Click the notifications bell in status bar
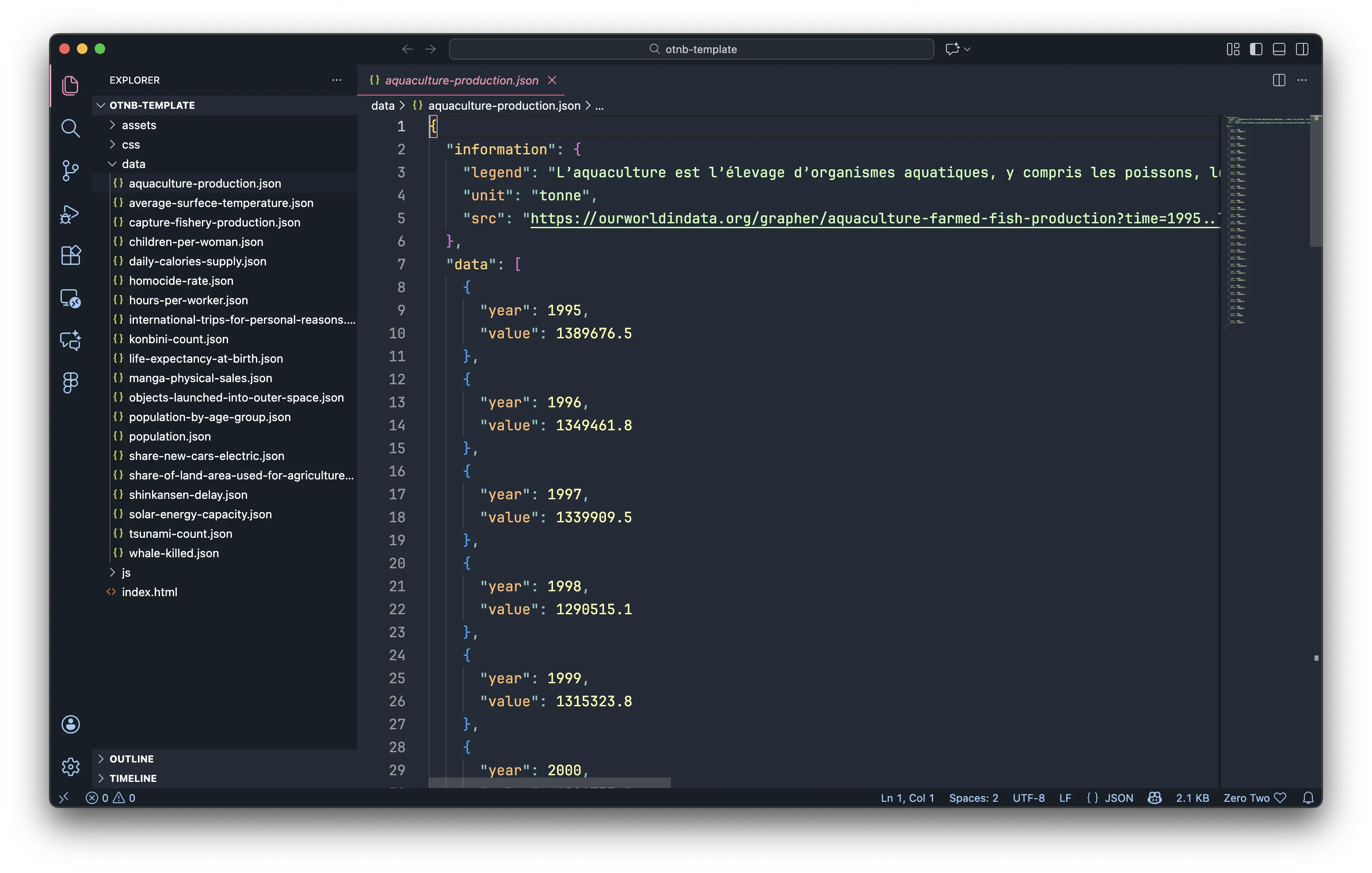1372x873 pixels. tap(1308, 798)
